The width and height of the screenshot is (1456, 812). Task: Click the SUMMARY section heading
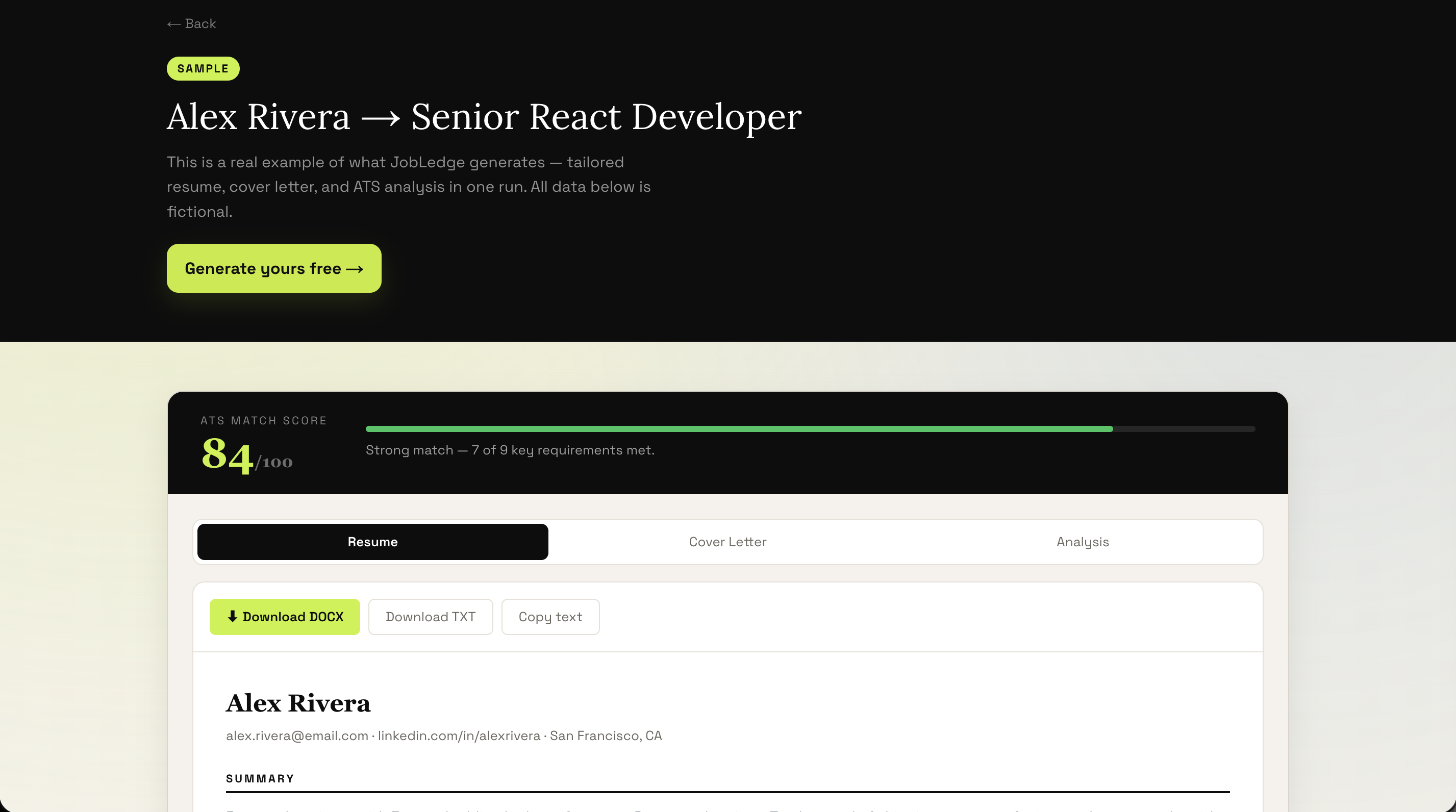pyautogui.click(x=260, y=779)
